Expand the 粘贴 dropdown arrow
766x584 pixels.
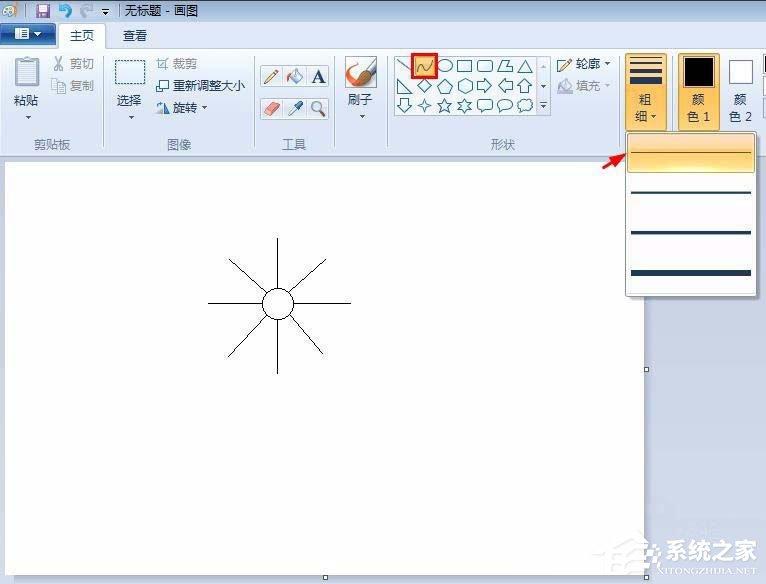click(x=28, y=117)
